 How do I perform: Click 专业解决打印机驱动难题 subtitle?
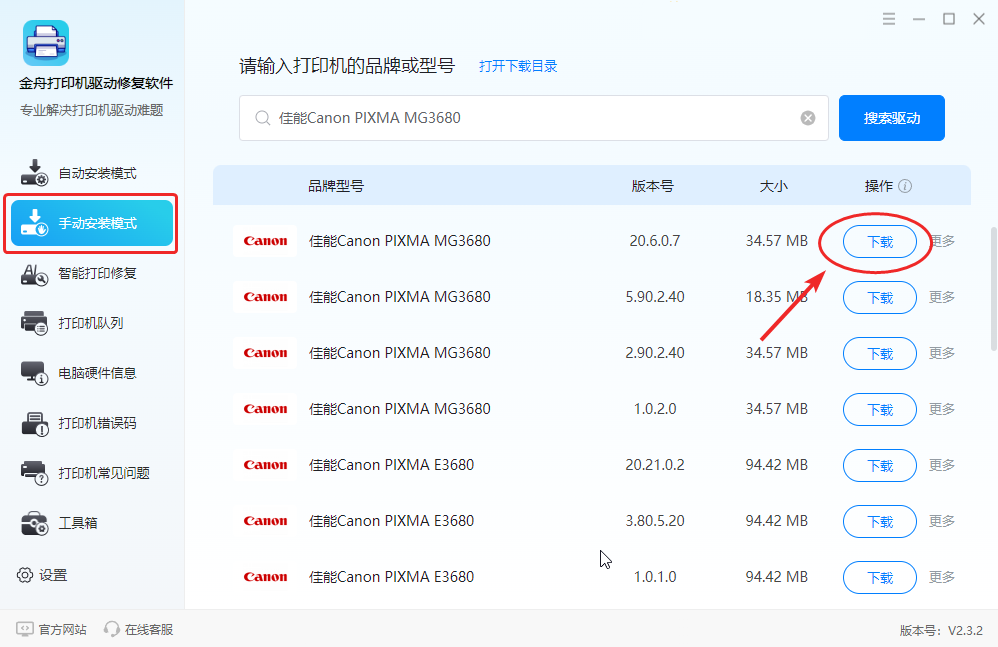(x=92, y=110)
